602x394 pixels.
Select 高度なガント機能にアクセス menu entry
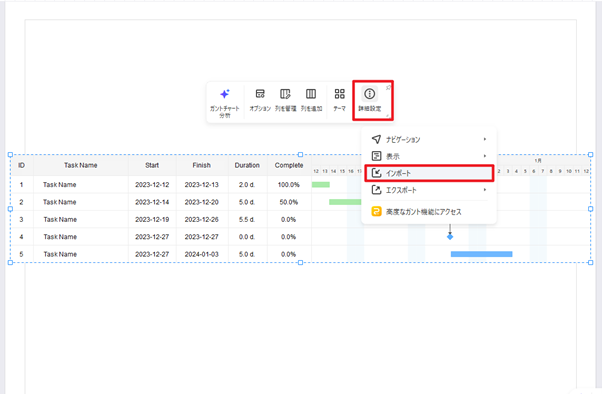(x=429, y=212)
